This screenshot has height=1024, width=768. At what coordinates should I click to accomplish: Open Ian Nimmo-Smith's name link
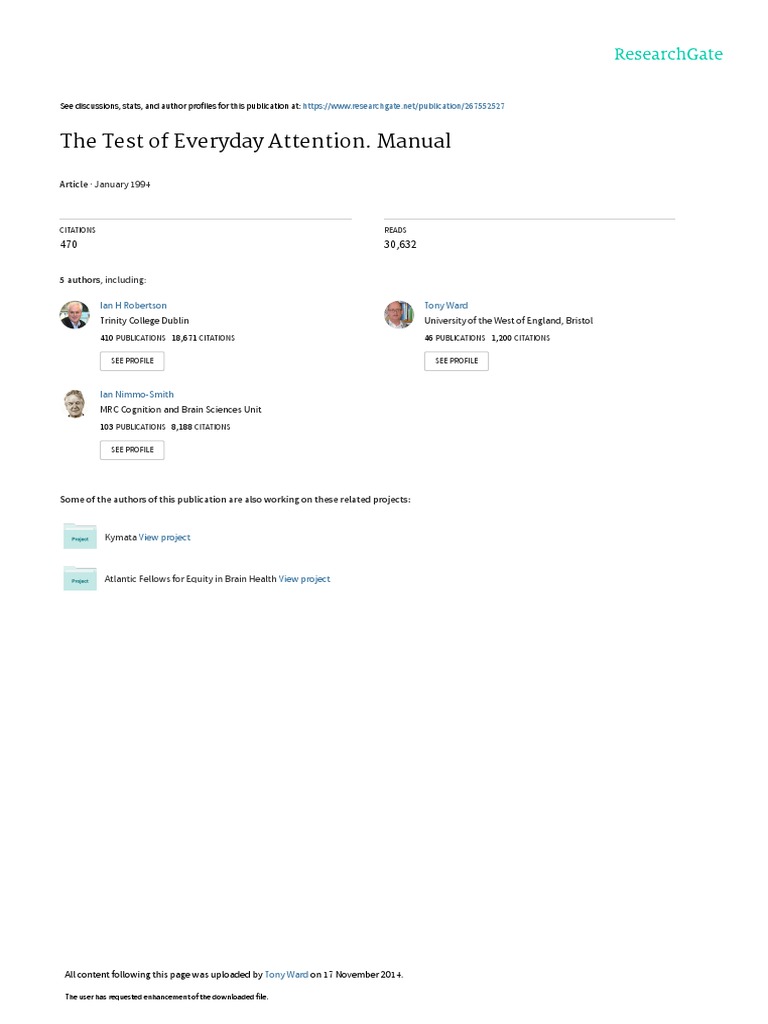[137, 394]
